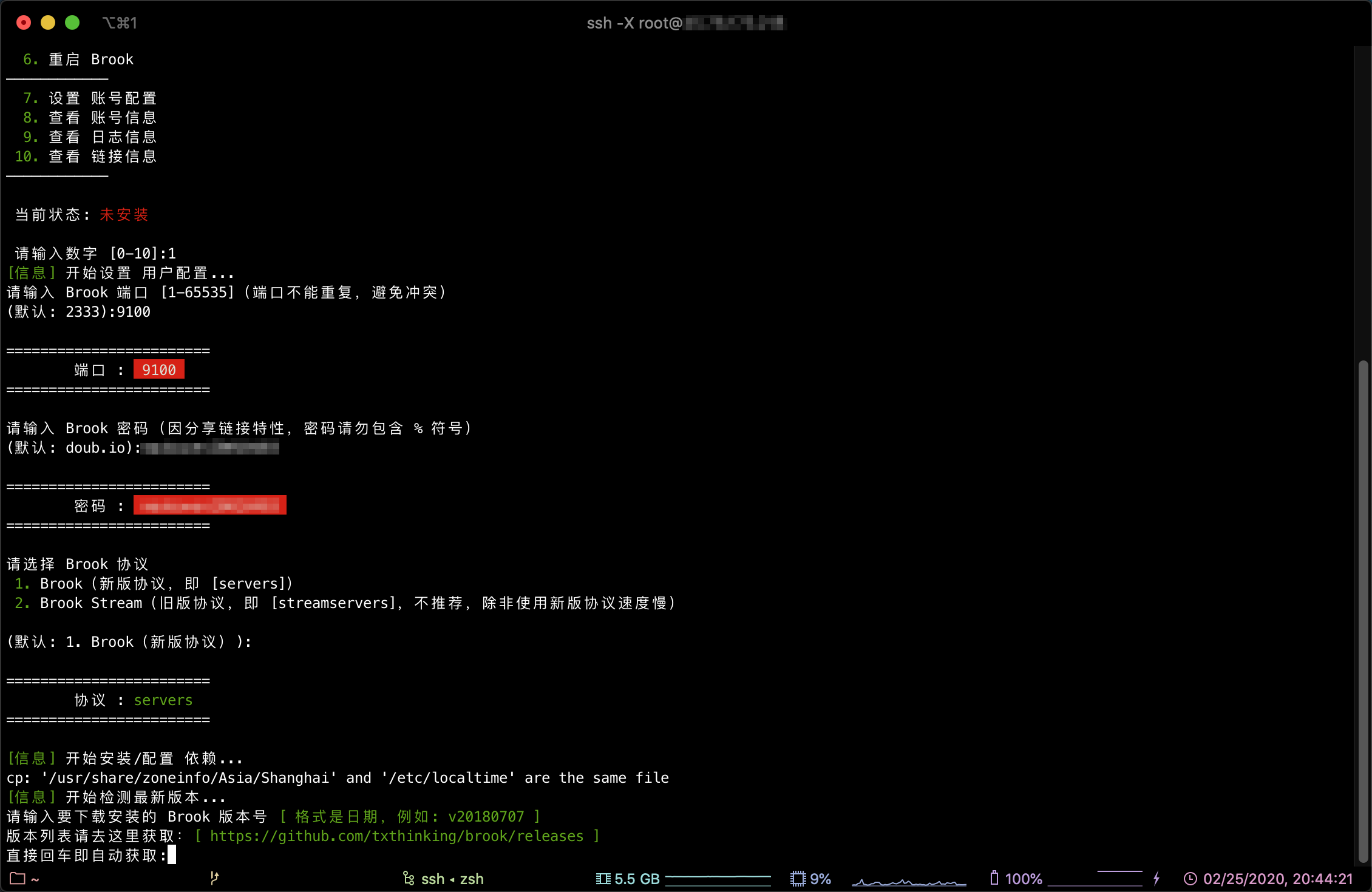
Task: Click the '(默认: 1. Brook（新版协议） ):' prompt
Action: point(129,642)
